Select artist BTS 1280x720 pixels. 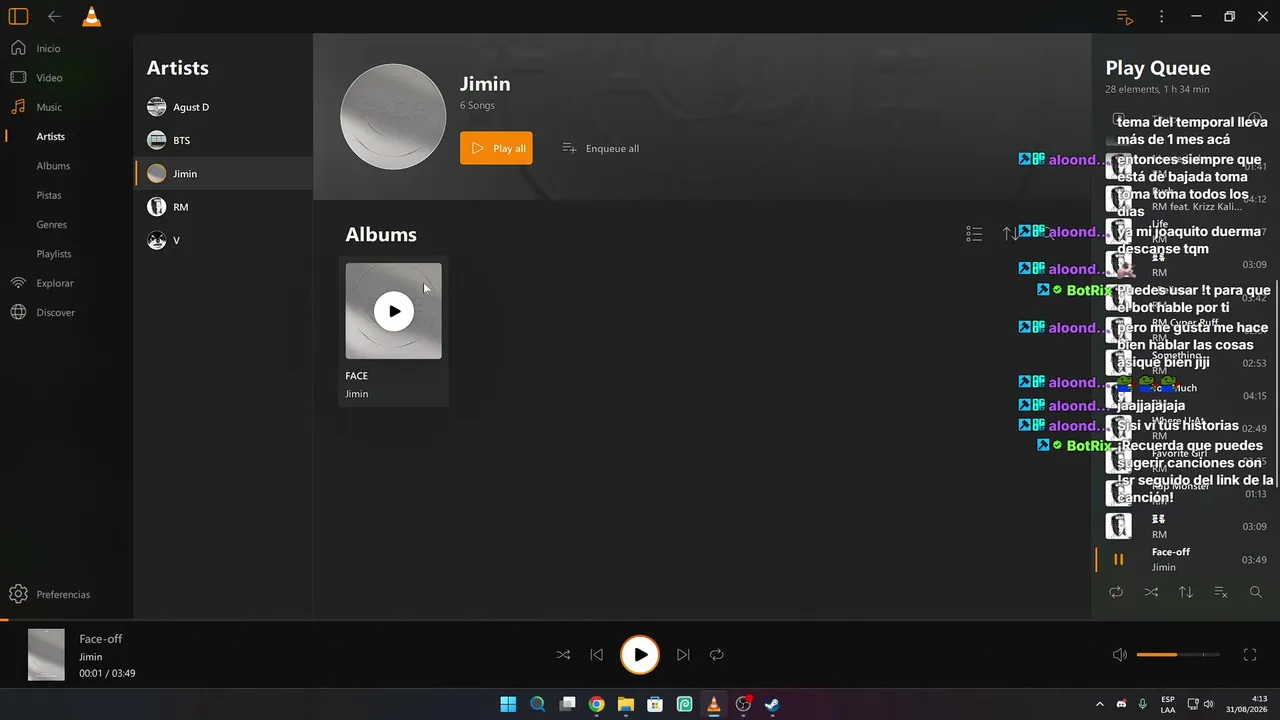click(224, 140)
